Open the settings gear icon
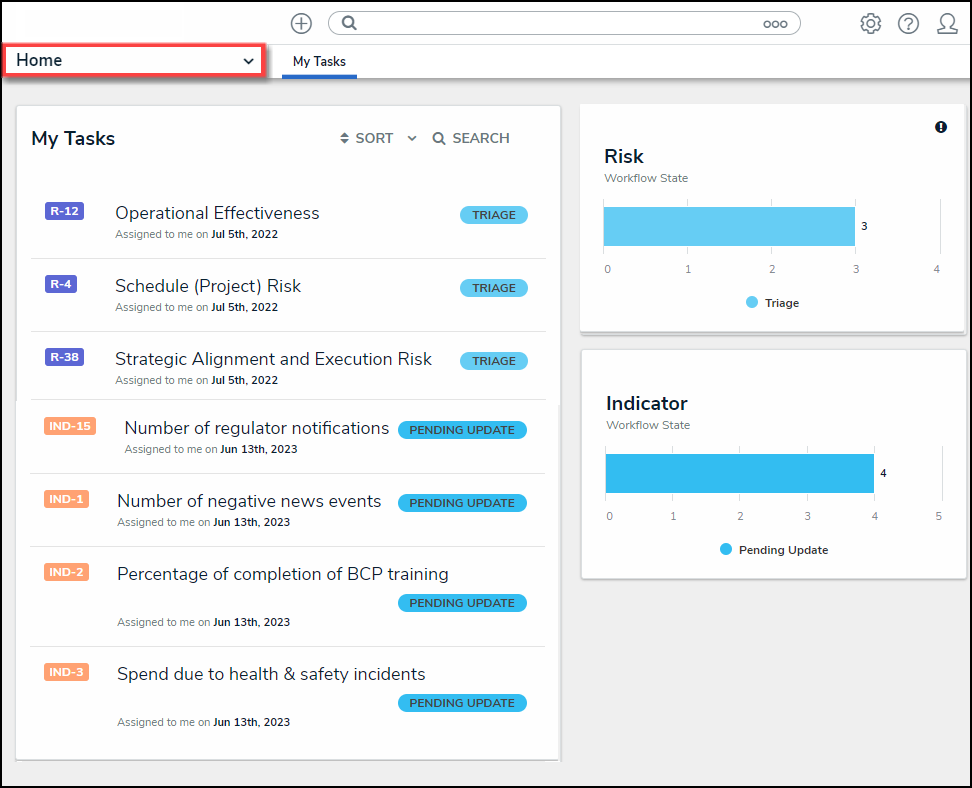972x788 pixels. pos(870,23)
